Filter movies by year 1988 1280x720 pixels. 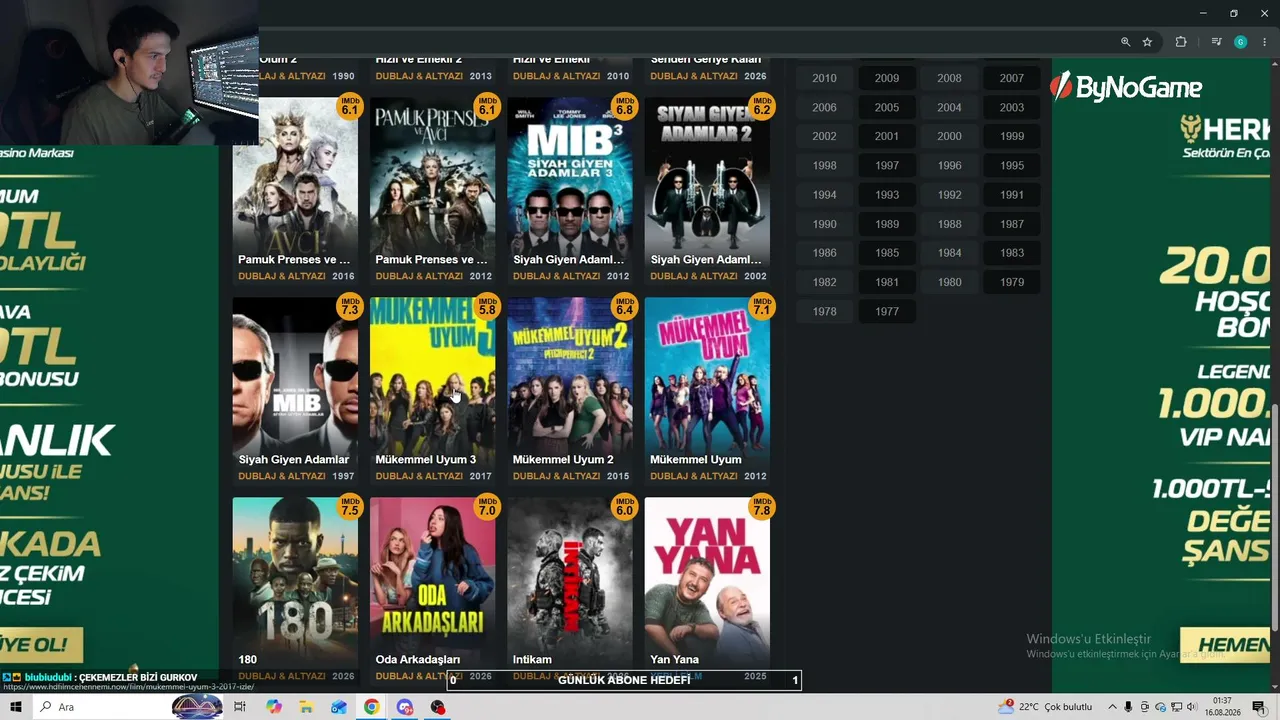point(950,224)
